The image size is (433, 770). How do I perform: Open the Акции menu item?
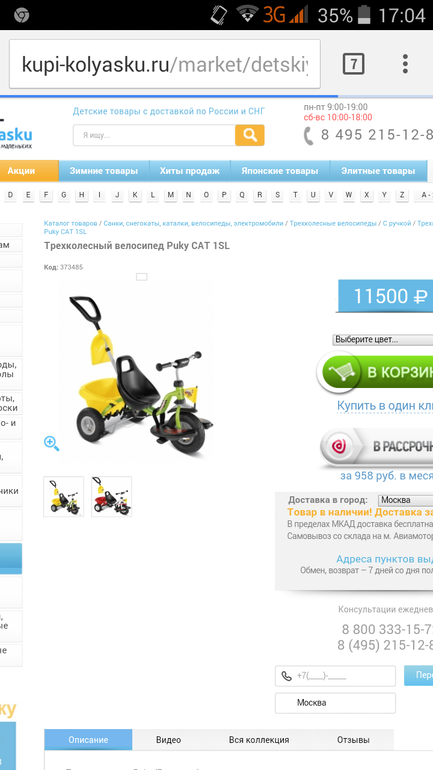click(22, 171)
